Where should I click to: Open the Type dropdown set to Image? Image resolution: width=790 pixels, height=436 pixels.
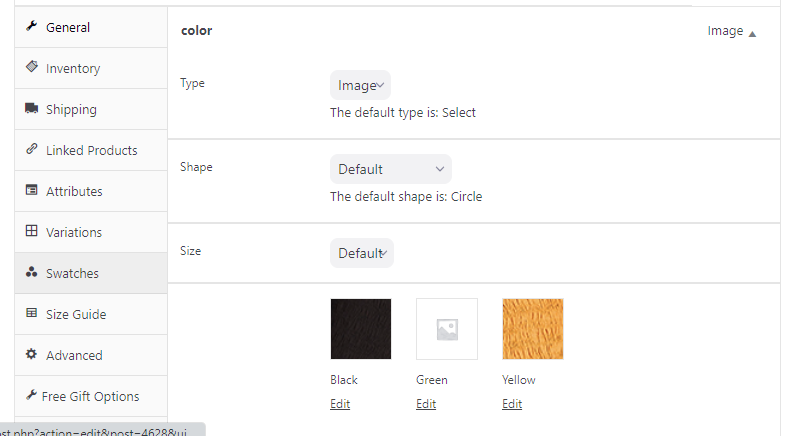click(x=360, y=85)
